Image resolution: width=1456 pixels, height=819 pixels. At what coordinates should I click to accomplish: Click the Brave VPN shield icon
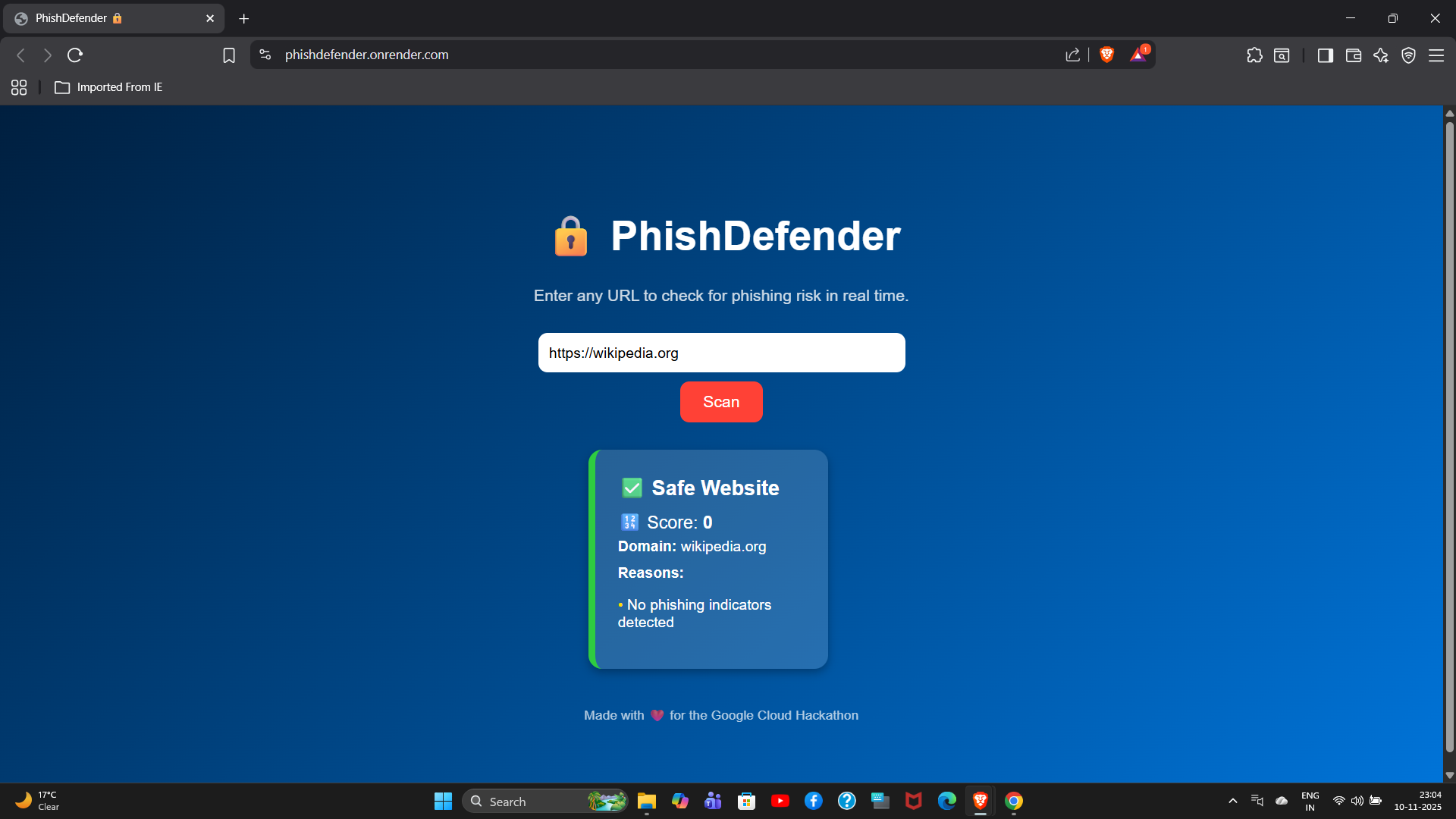tap(1408, 55)
